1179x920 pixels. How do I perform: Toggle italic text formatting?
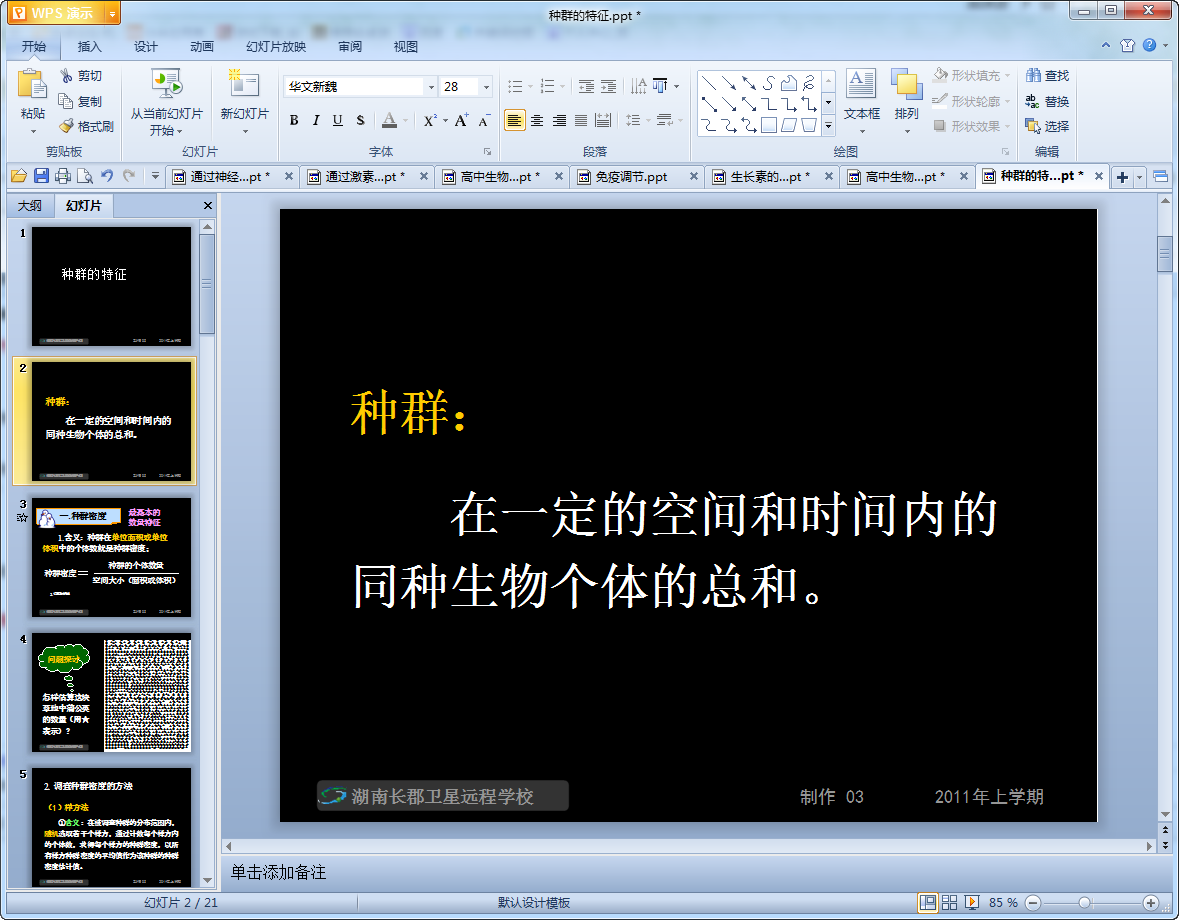pos(316,120)
